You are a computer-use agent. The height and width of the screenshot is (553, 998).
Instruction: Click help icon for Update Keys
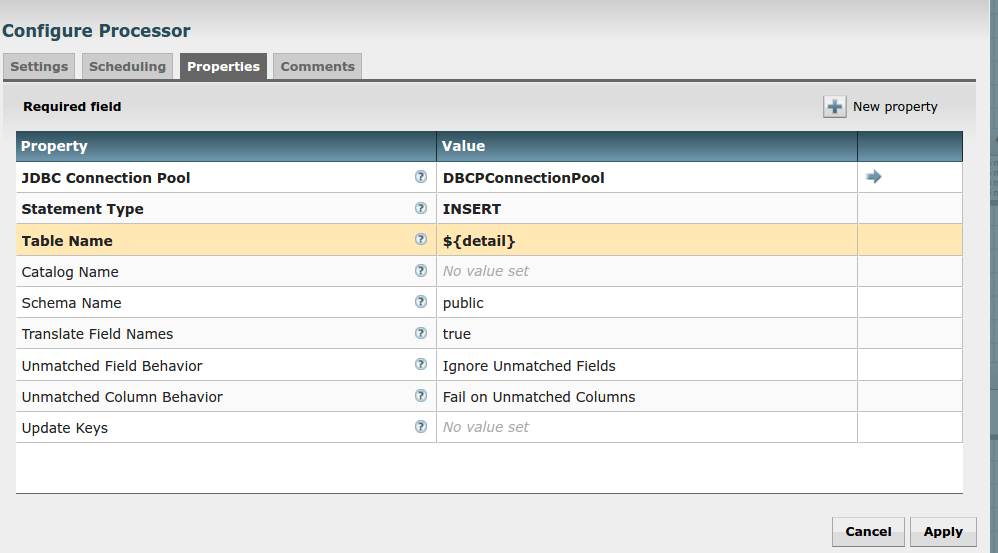click(x=421, y=427)
